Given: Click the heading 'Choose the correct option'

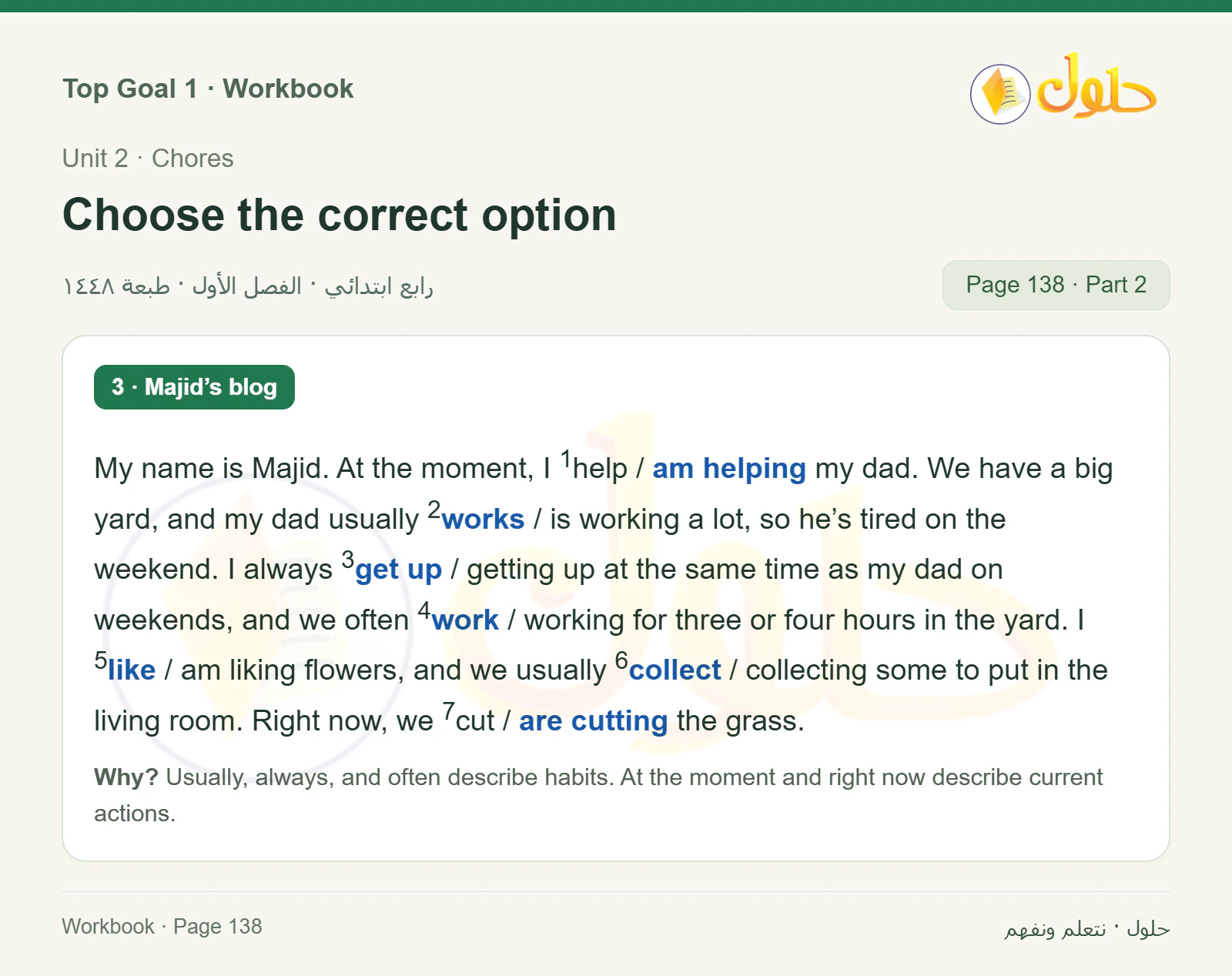Looking at the screenshot, I should pos(340,215).
